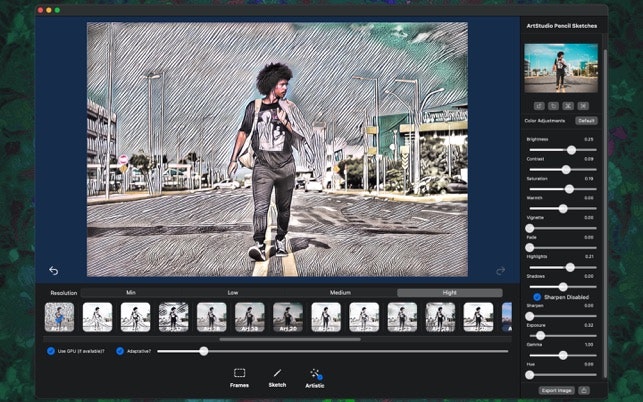Image resolution: width=643 pixels, height=402 pixels.
Task: Click the slider next to the Adaptive checkbox
Action: (x=333, y=351)
